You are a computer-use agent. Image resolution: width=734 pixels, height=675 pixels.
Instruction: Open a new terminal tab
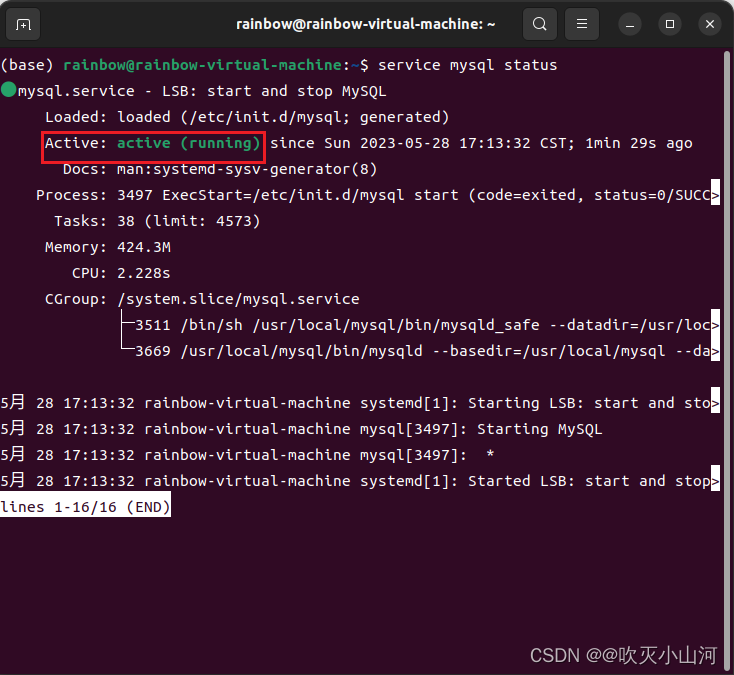point(23,24)
